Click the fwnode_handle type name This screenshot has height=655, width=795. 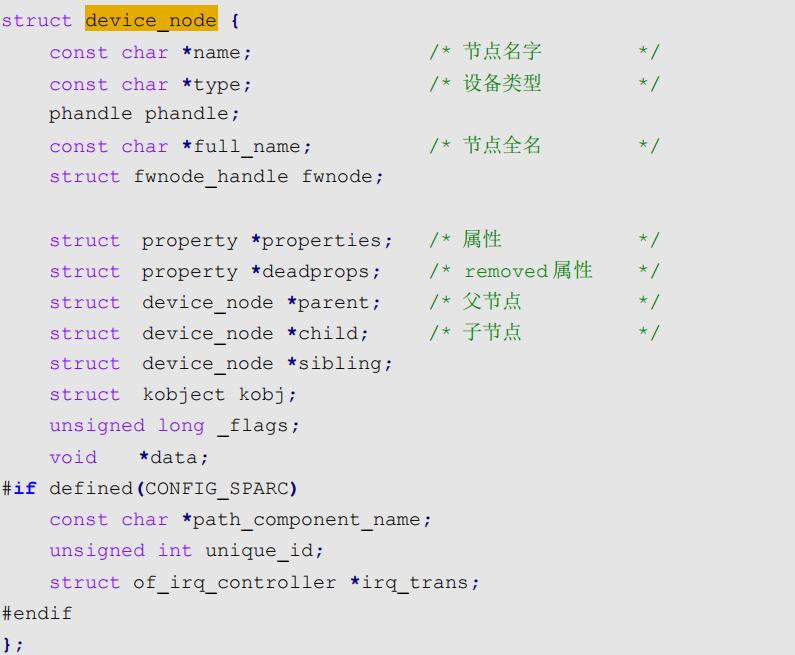point(210,177)
